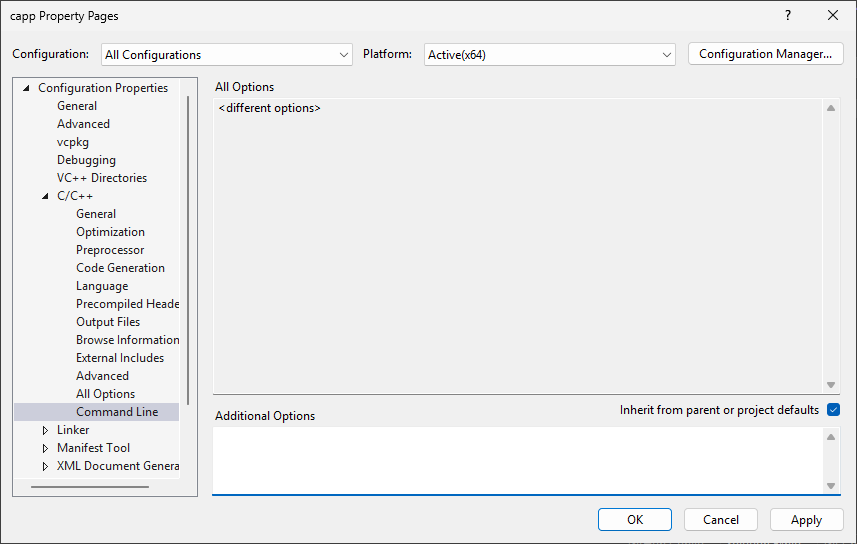Open the Platform dropdown
The height and width of the screenshot is (544, 857).
[x=549, y=55]
